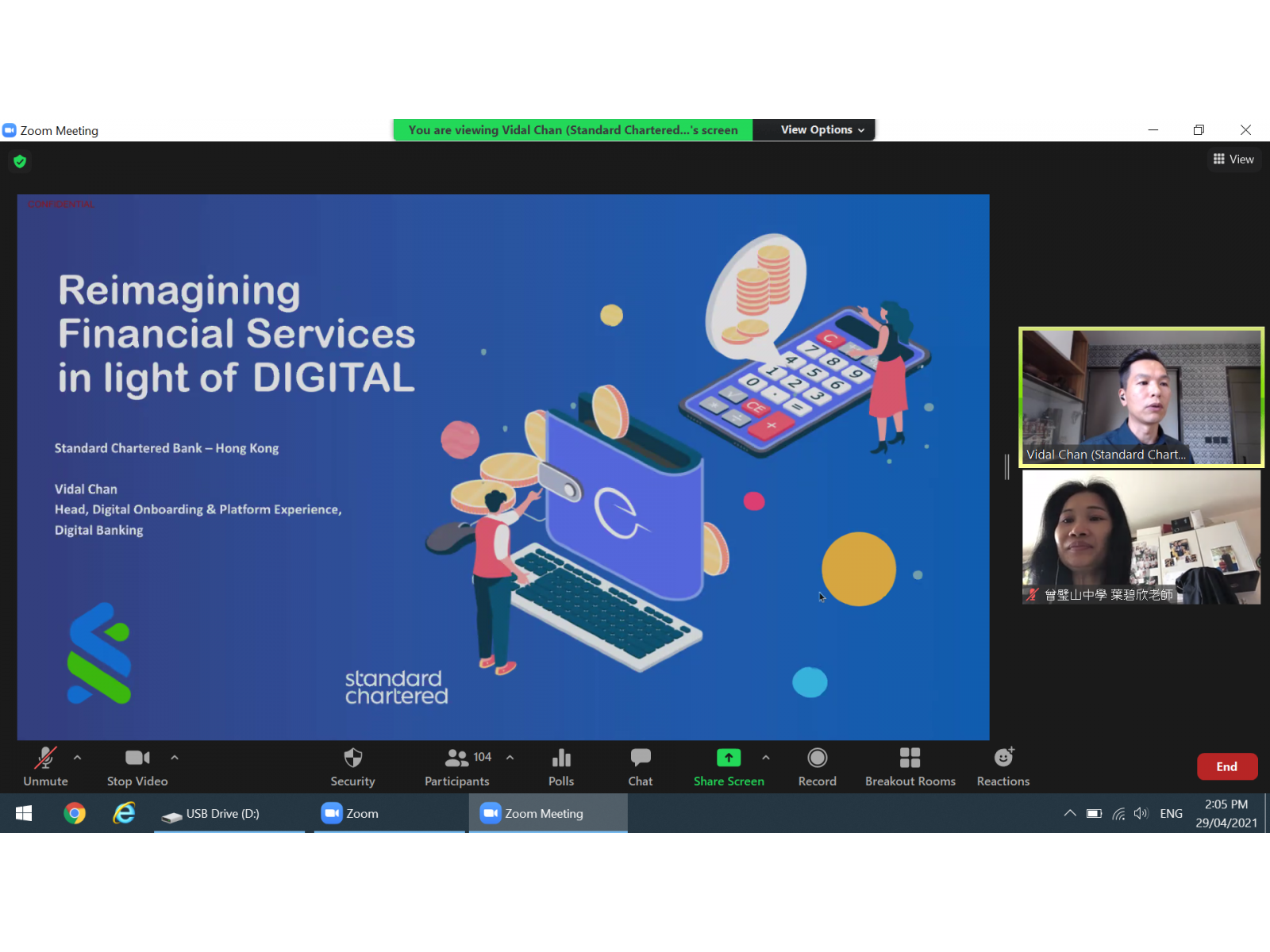This screenshot has width=1270, height=952.
Task: Start recording with Record button
Action: [817, 766]
